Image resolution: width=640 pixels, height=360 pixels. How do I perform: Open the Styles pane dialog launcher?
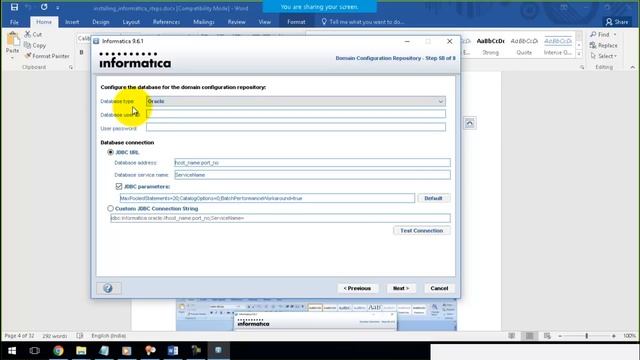582,67
